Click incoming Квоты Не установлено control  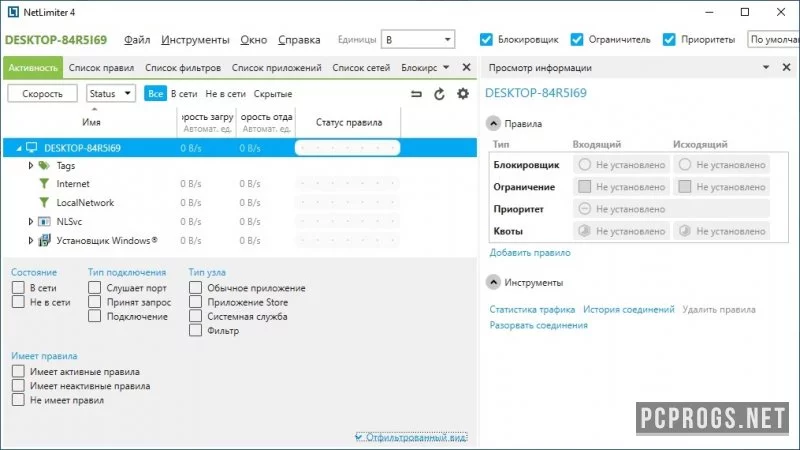[621, 231]
